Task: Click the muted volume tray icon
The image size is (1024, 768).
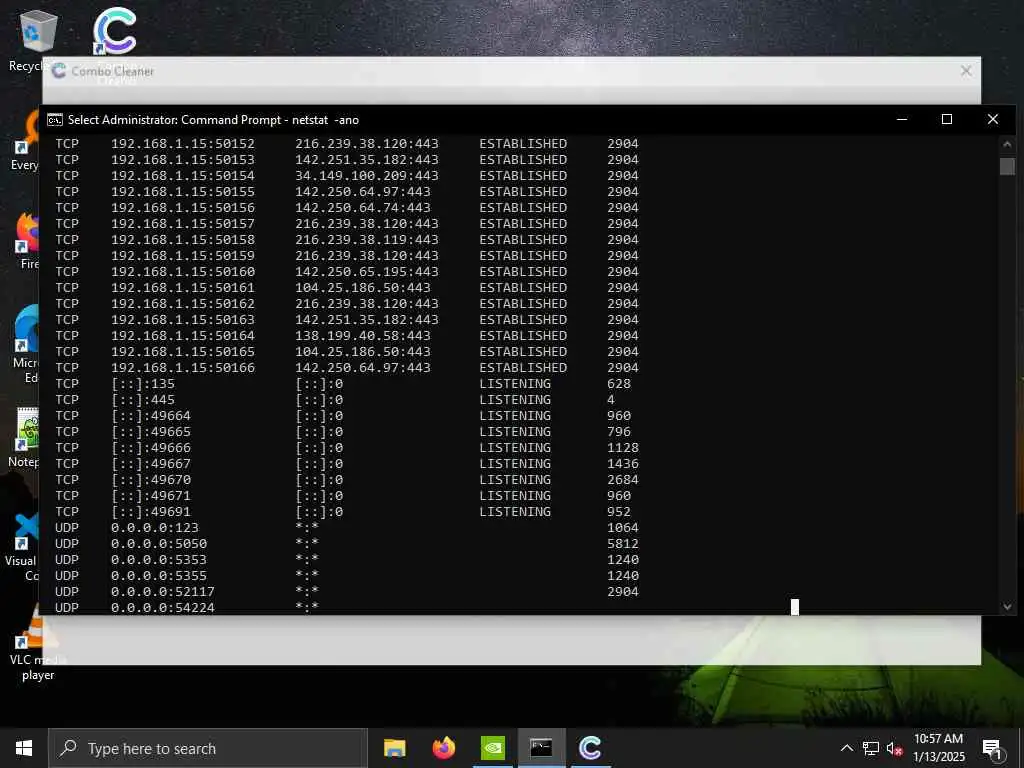Action: [x=894, y=748]
